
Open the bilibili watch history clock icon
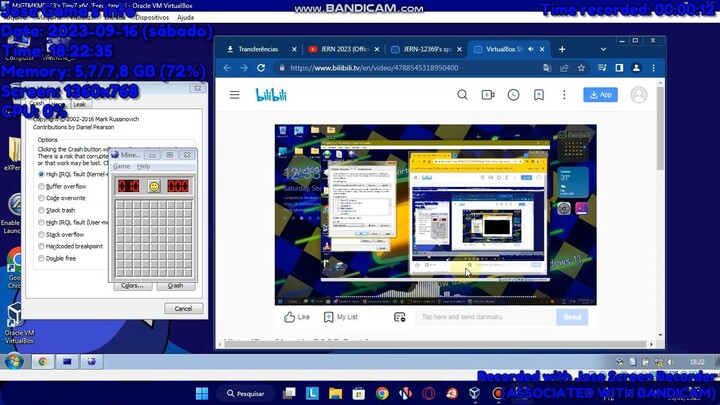pyautogui.click(x=513, y=95)
